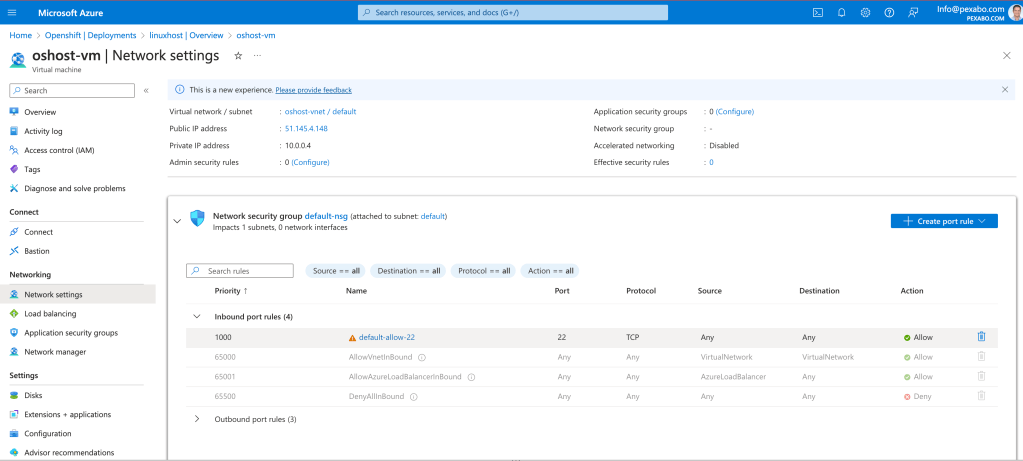Open the Connect menu item
This screenshot has width=1023, height=461.
tap(38, 232)
